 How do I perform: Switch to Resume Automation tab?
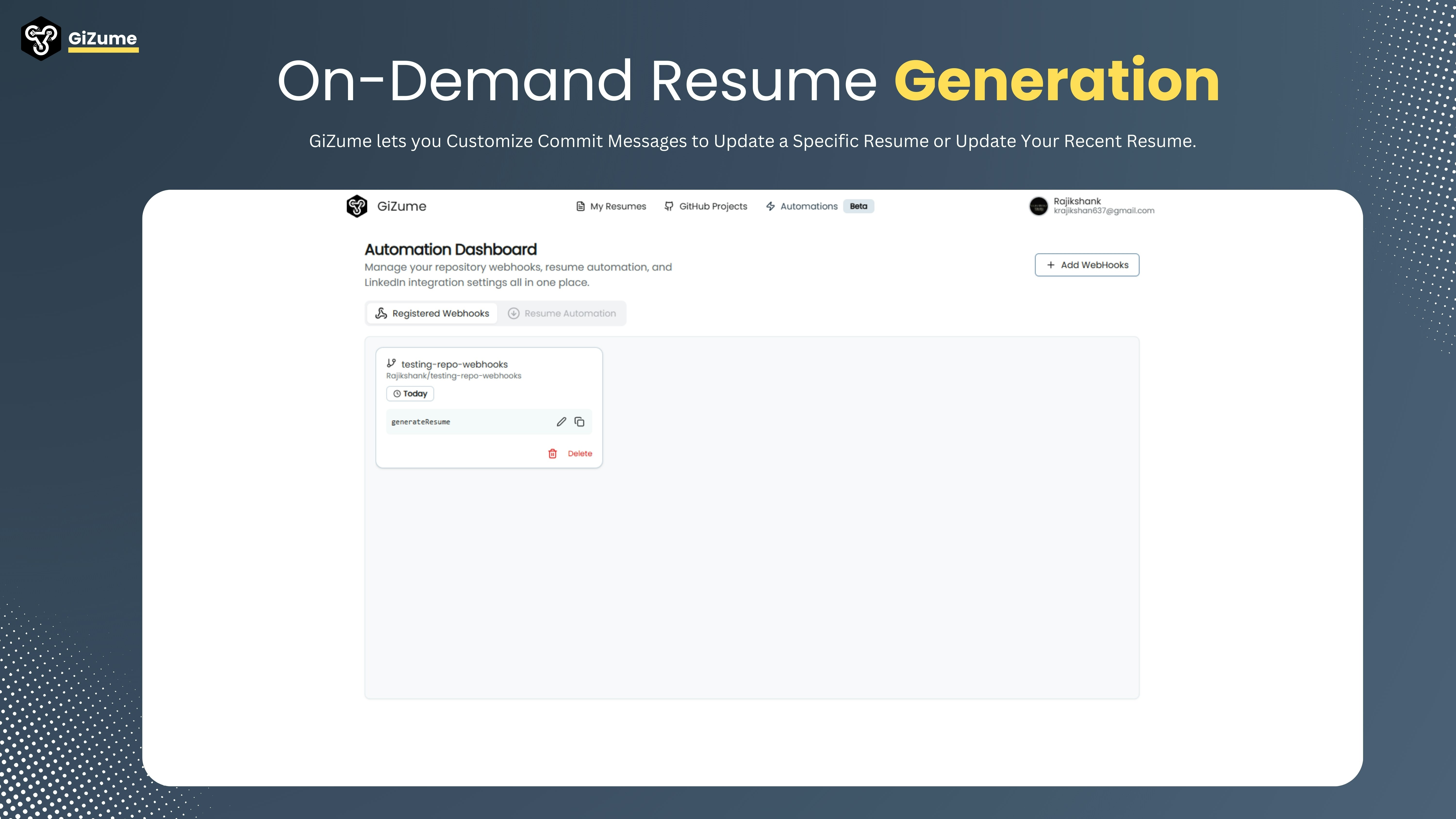coord(562,313)
